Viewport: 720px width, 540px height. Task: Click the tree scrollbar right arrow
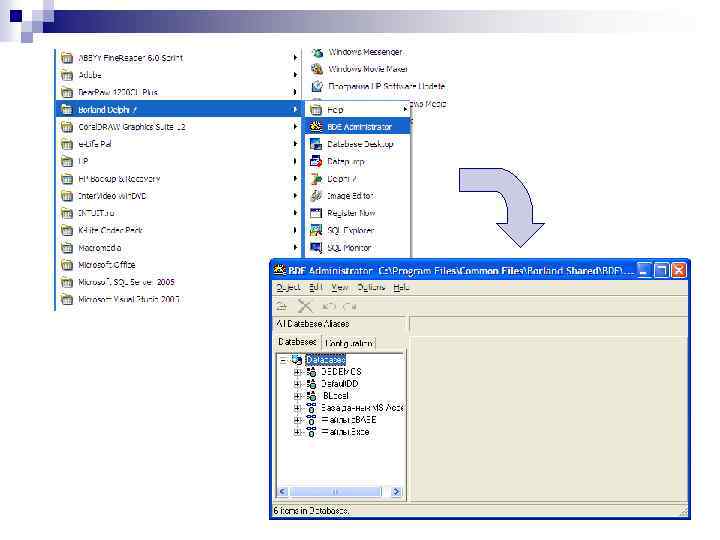[396, 492]
